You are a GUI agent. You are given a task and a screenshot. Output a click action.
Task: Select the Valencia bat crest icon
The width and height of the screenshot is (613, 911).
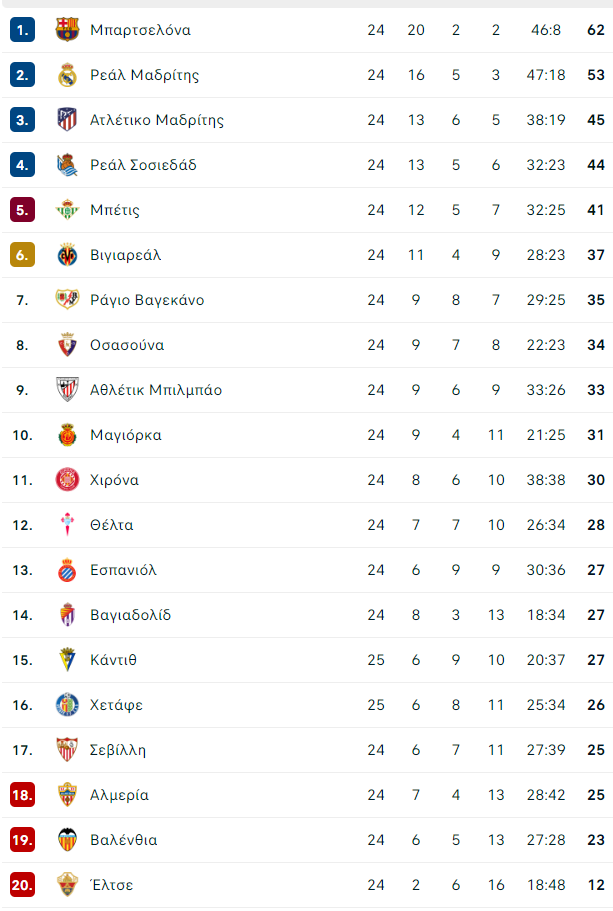coord(67,840)
